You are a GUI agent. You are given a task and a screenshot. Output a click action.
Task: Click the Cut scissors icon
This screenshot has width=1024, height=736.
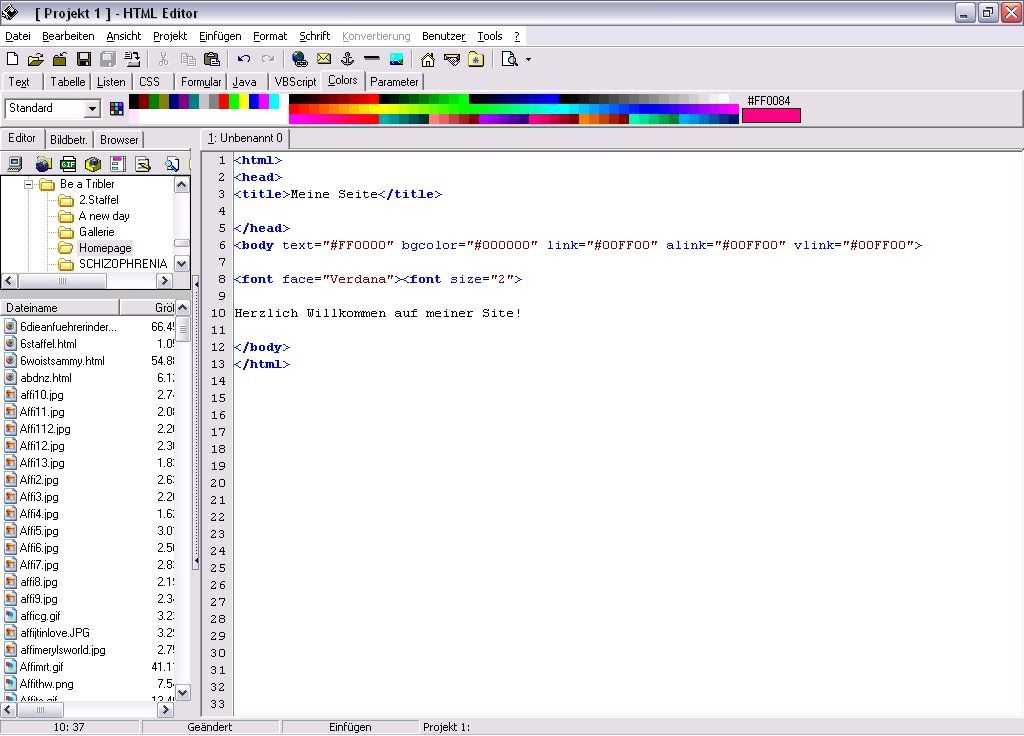164,59
